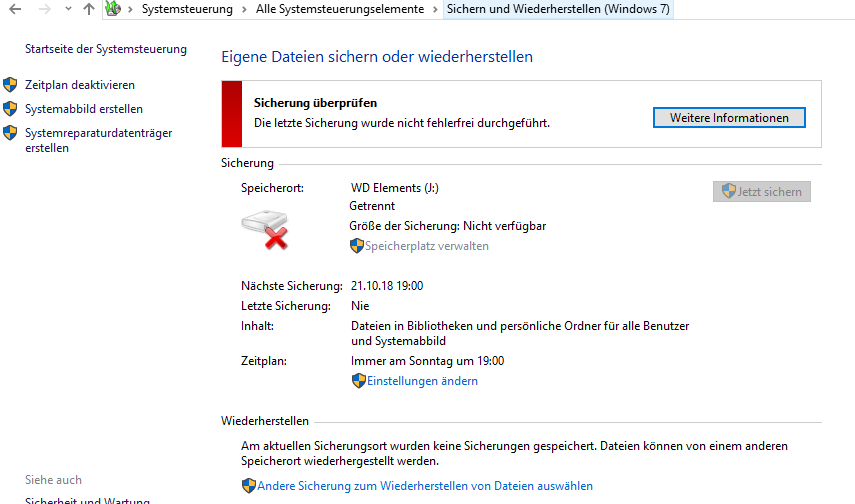Click next backup date 21.10.18 19:00
Image resolution: width=855 pixels, height=504 pixels.
[x=387, y=286]
